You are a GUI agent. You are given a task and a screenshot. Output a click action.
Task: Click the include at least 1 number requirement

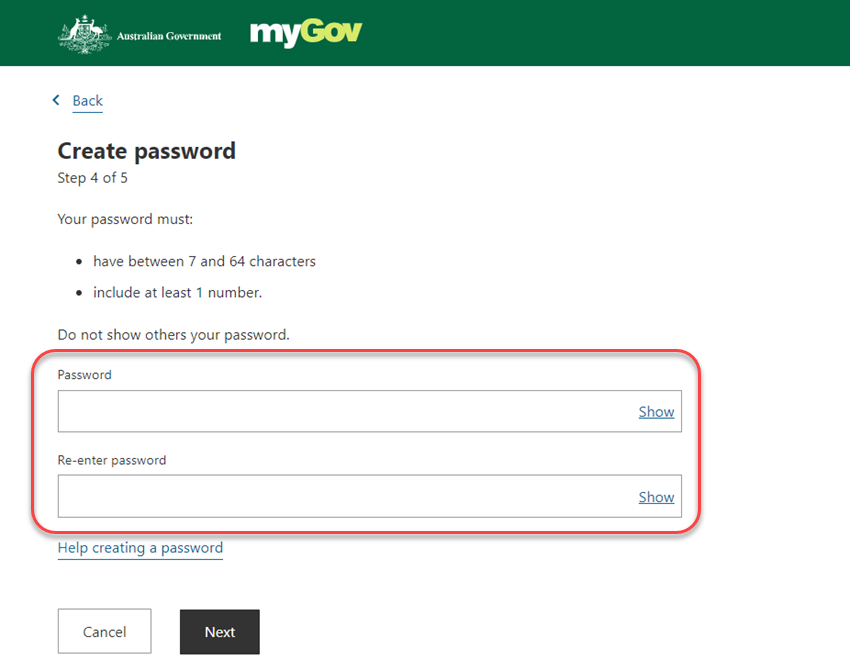[x=177, y=293]
